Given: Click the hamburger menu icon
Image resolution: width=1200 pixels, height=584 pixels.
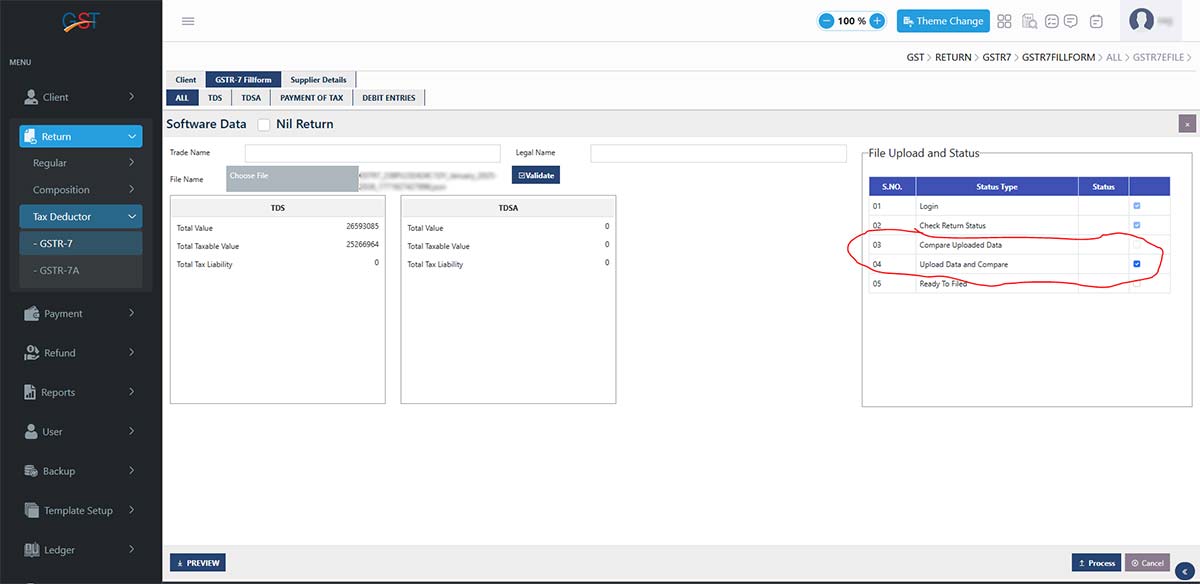Looking at the screenshot, I should [188, 21].
